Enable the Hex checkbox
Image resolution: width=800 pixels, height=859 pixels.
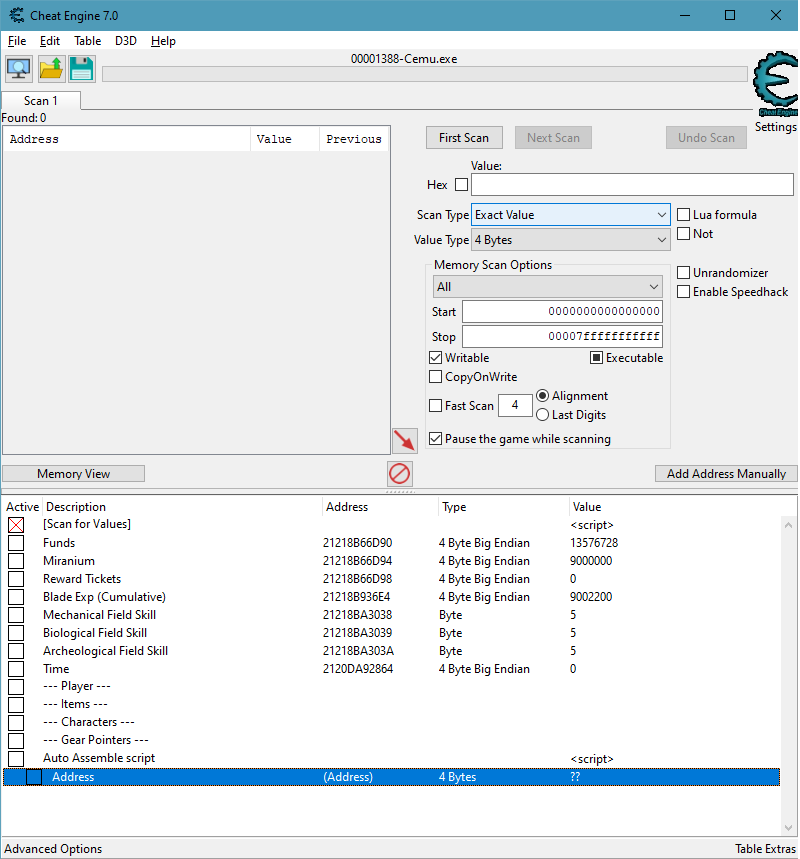[x=461, y=185]
